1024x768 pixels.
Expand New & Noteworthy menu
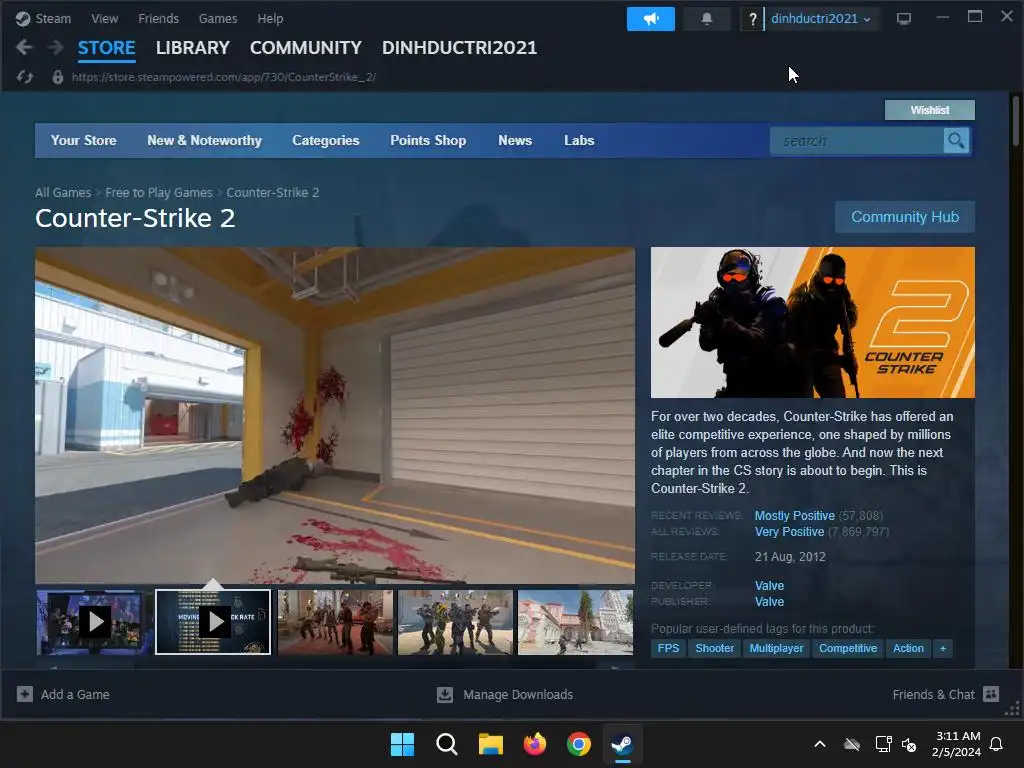(204, 140)
